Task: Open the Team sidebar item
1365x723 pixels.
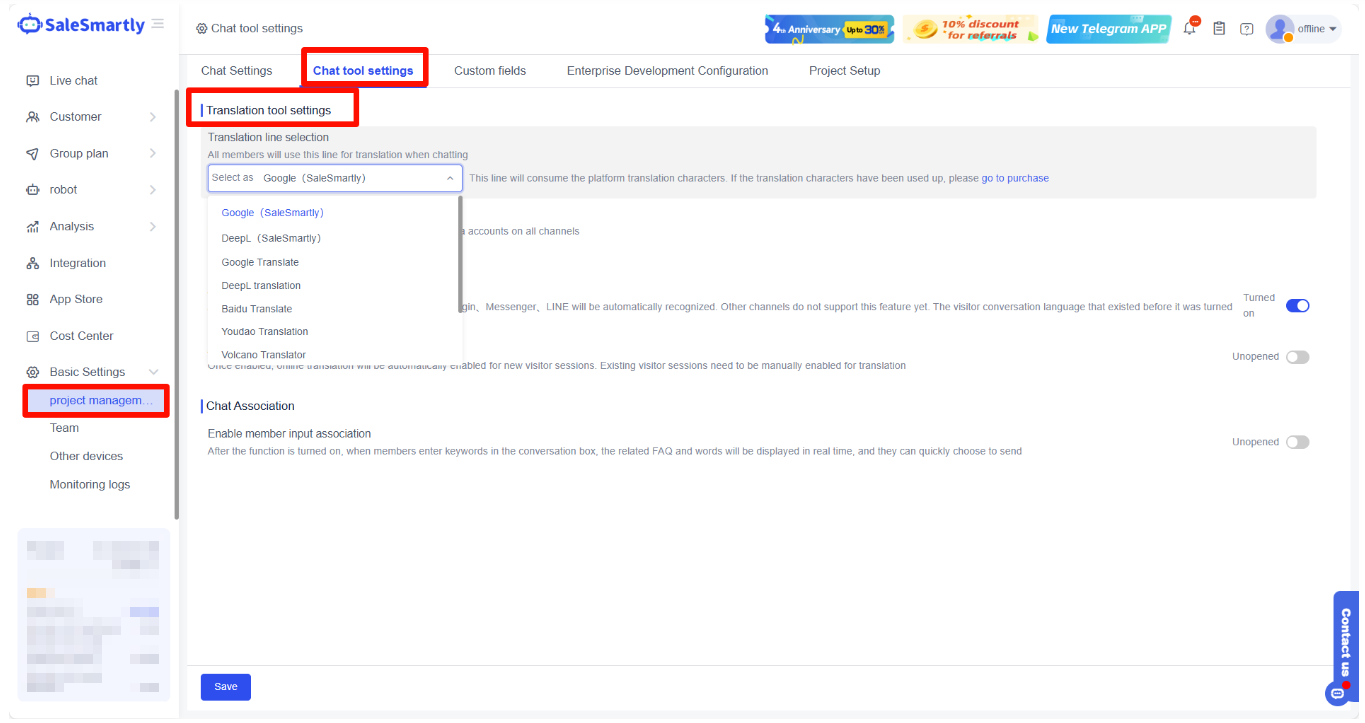Action: 64,428
